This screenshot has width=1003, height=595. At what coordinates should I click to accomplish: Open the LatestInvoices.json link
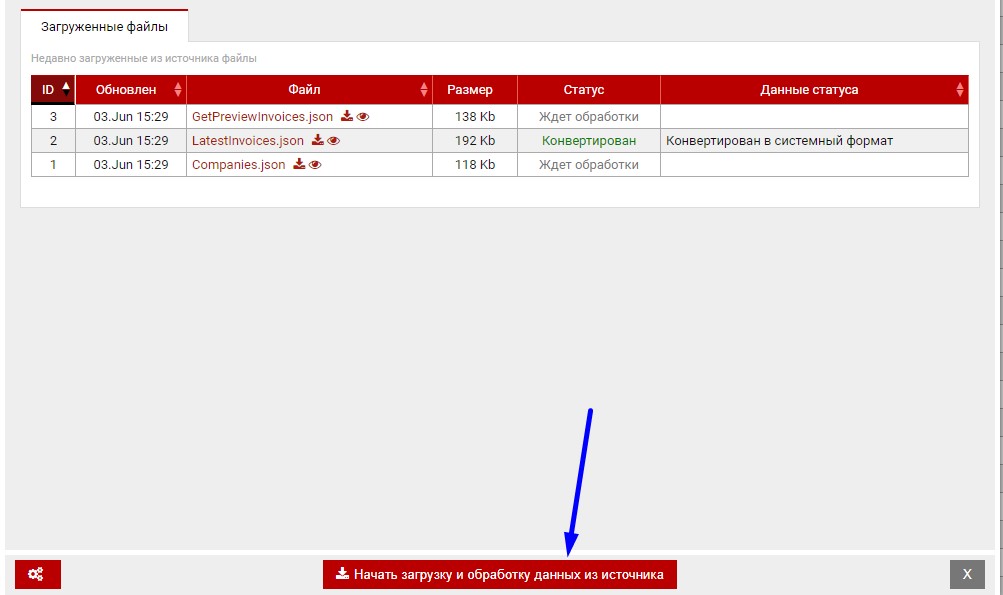(248, 141)
